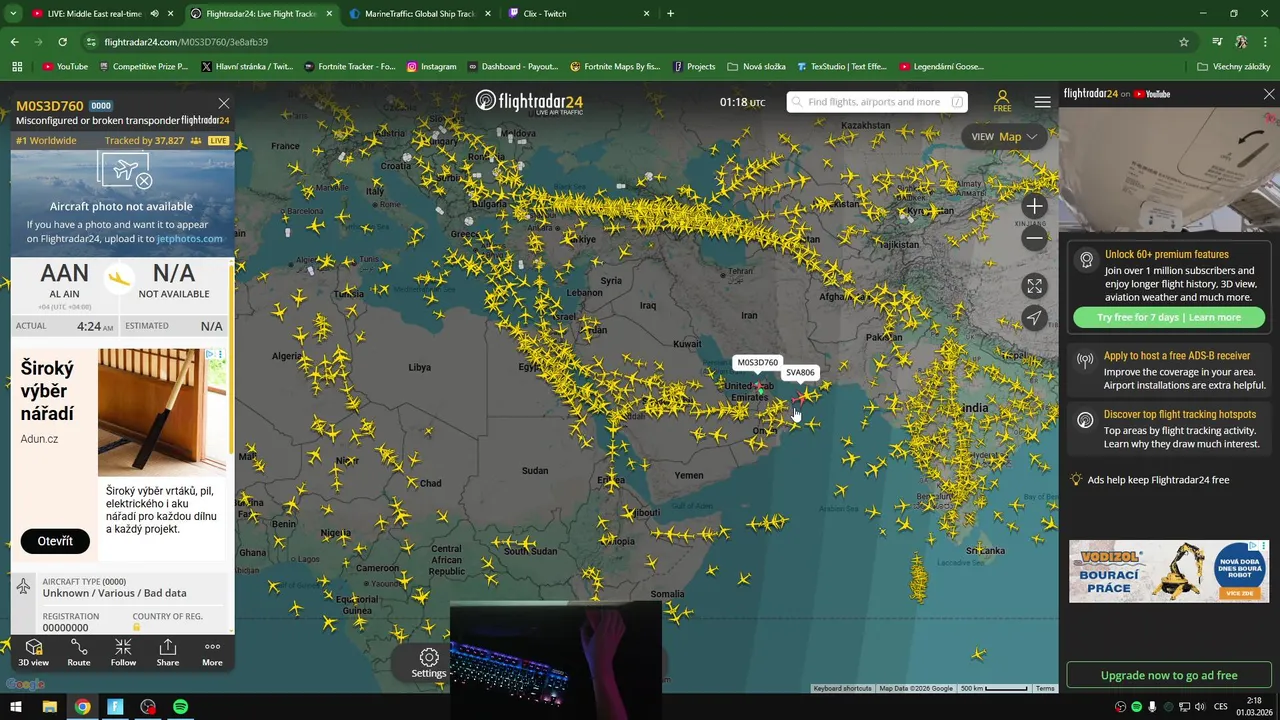
Task: Open the Fortnite Tracker bookmark
Action: coord(349,67)
